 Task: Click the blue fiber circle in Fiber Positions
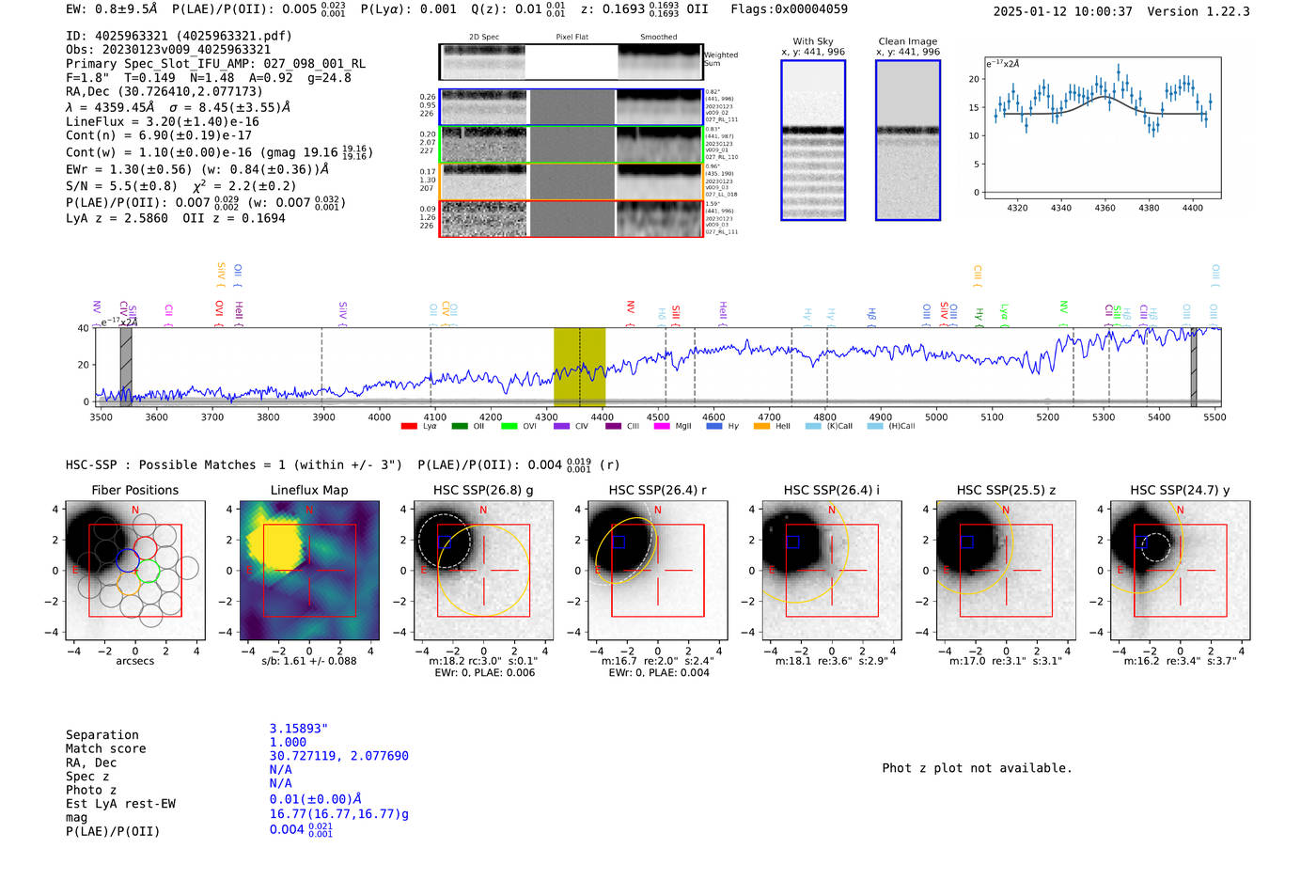[126, 559]
